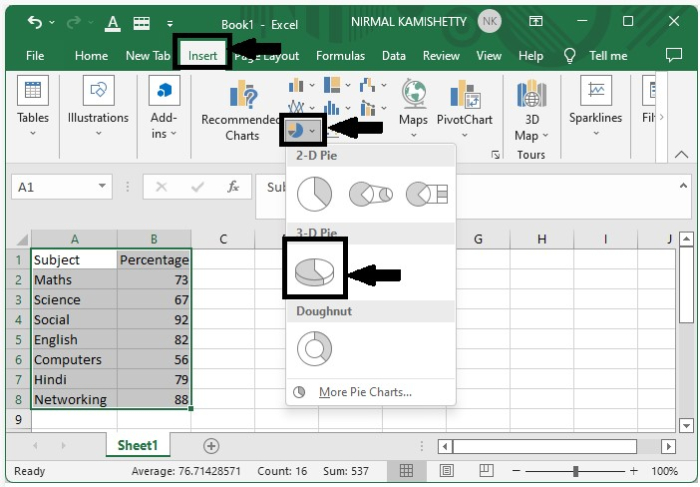The height and width of the screenshot is (487, 700).
Task: Open the 3D Map button
Action: coord(531,111)
